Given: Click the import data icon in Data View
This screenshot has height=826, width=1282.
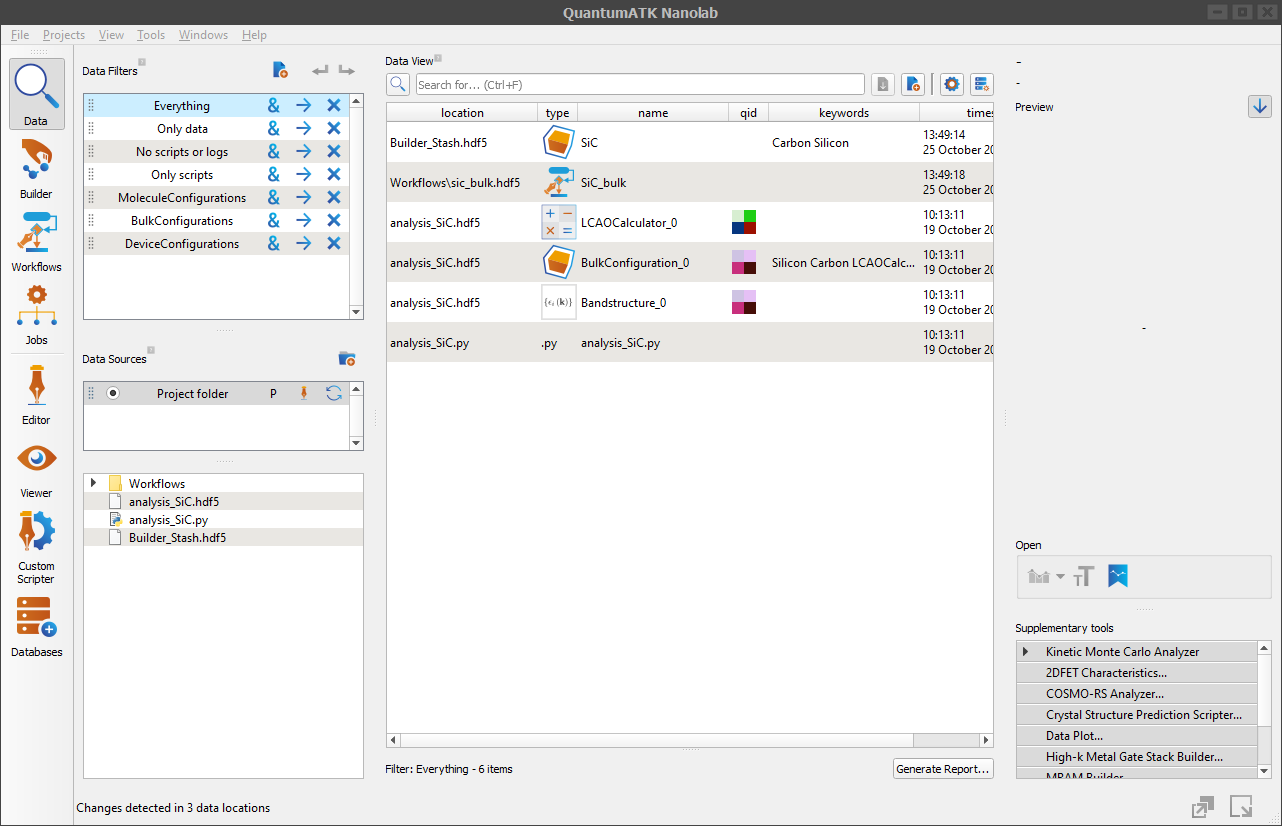Looking at the screenshot, I should (x=883, y=84).
